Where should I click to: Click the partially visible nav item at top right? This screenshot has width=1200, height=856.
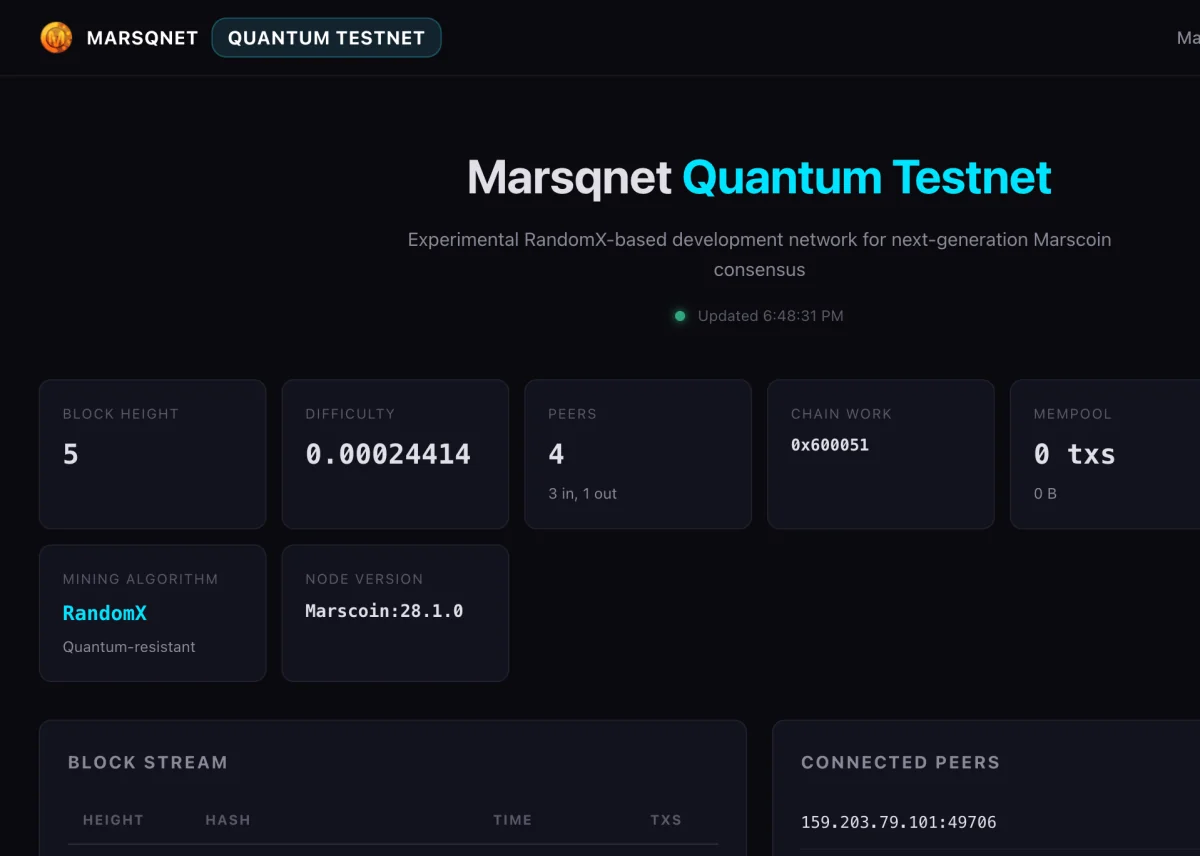[x=1186, y=37]
